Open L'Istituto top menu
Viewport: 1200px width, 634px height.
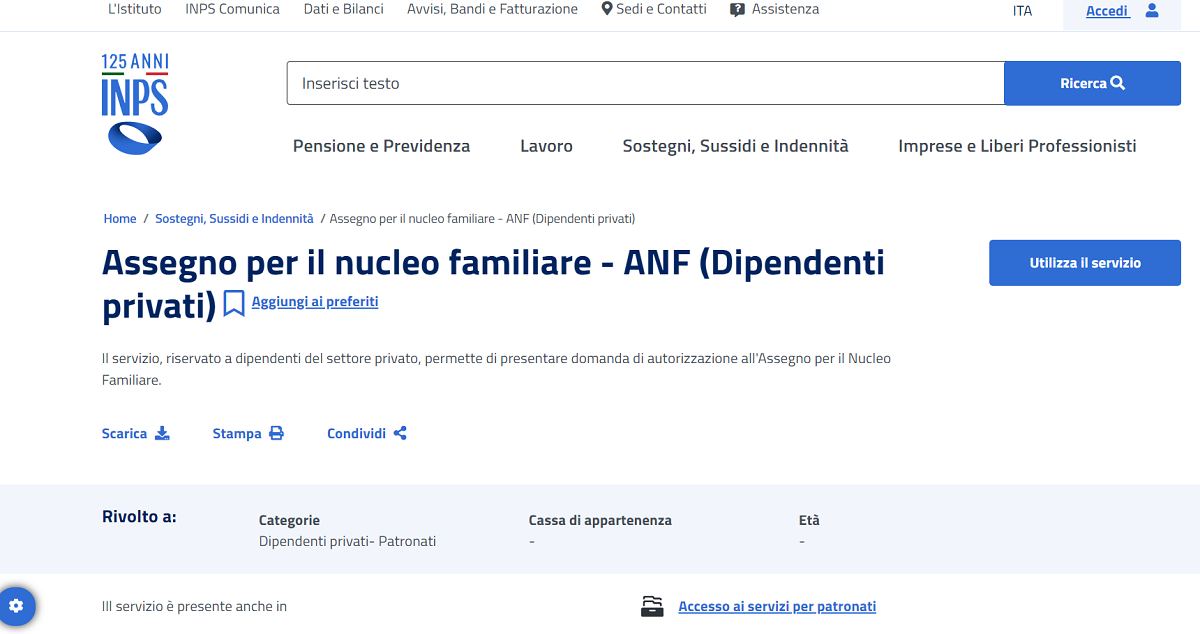[134, 9]
